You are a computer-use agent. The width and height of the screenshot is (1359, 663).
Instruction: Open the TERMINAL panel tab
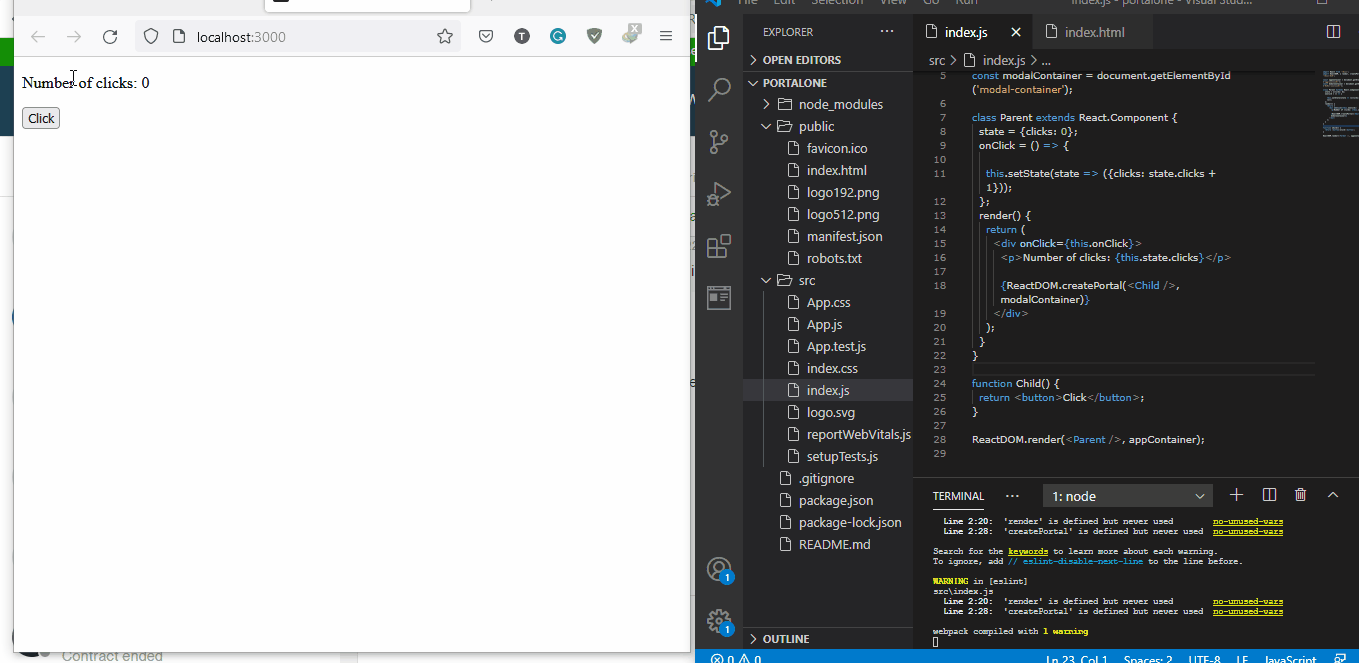point(957,496)
